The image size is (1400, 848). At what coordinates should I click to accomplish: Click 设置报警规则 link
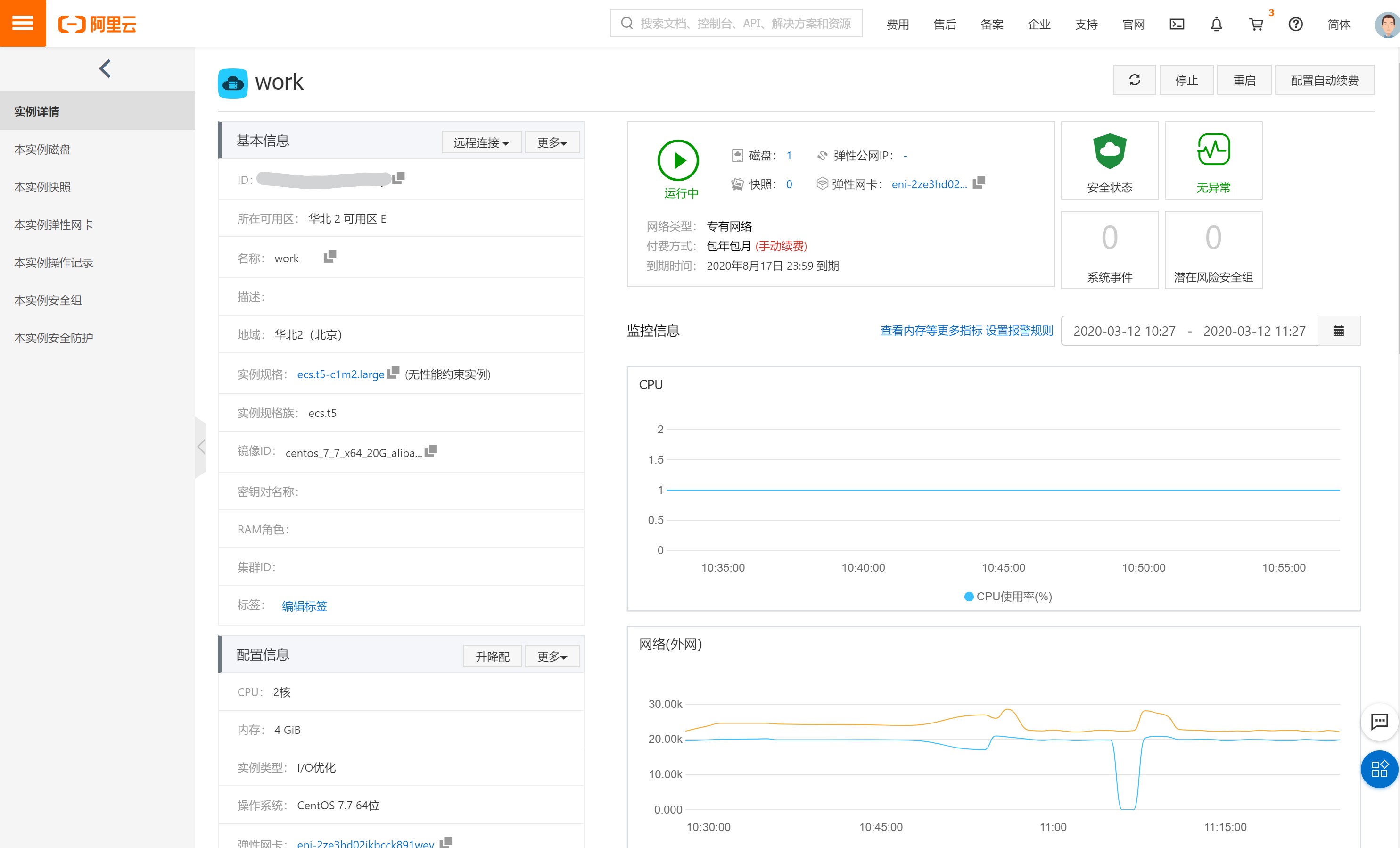click(1019, 330)
